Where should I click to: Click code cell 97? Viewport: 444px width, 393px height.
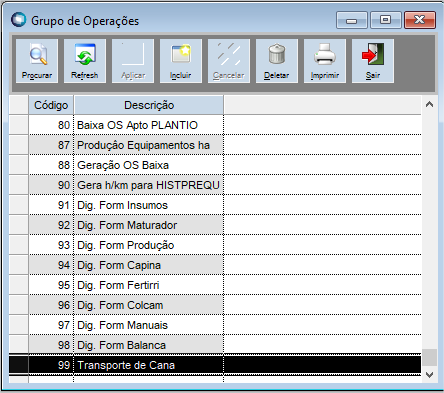51,325
